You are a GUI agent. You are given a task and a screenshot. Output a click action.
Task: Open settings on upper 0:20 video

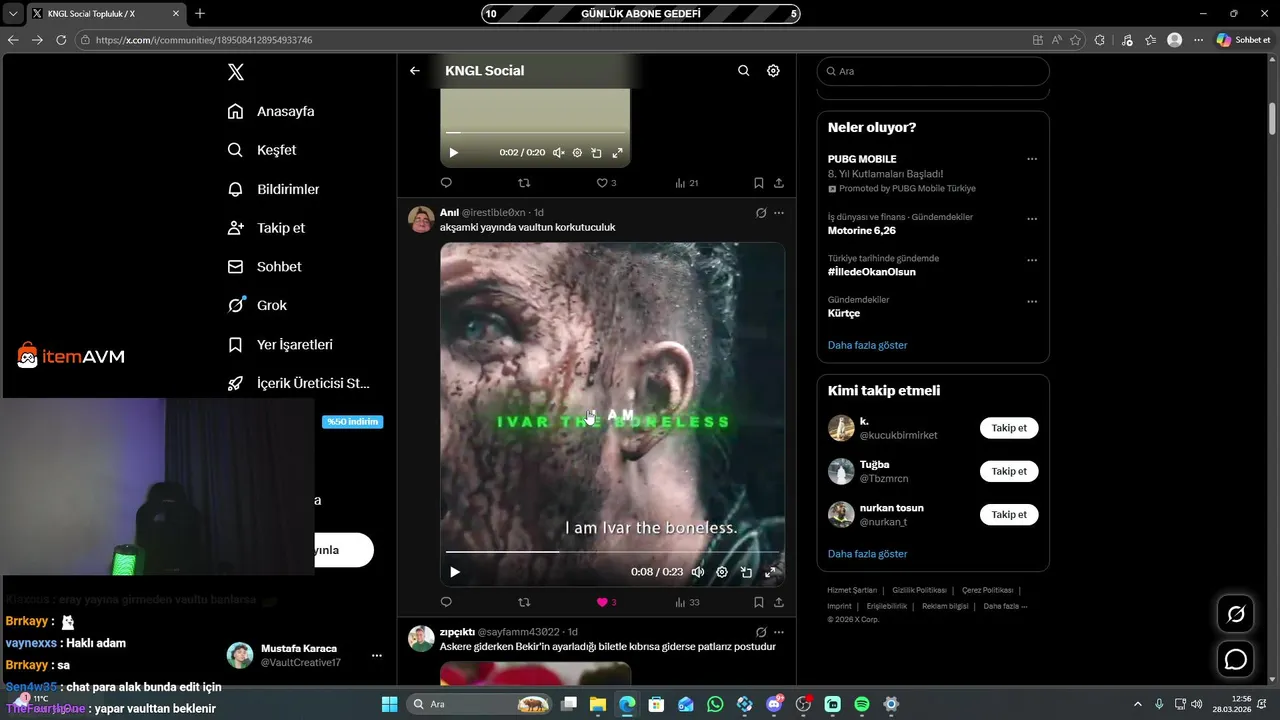(x=577, y=153)
